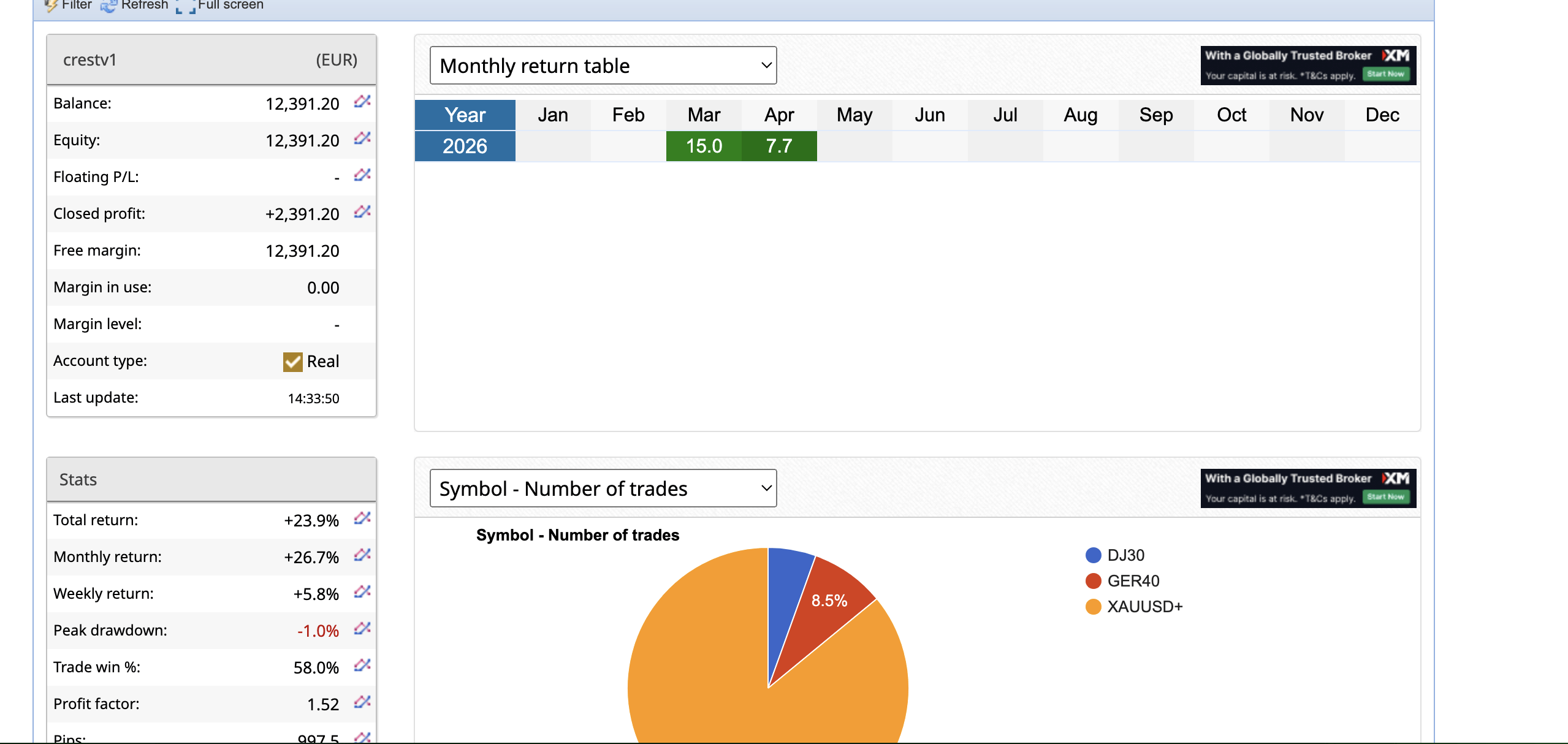1568x744 pixels.
Task: Open the Monthly return table dropdown
Action: coord(603,66)
